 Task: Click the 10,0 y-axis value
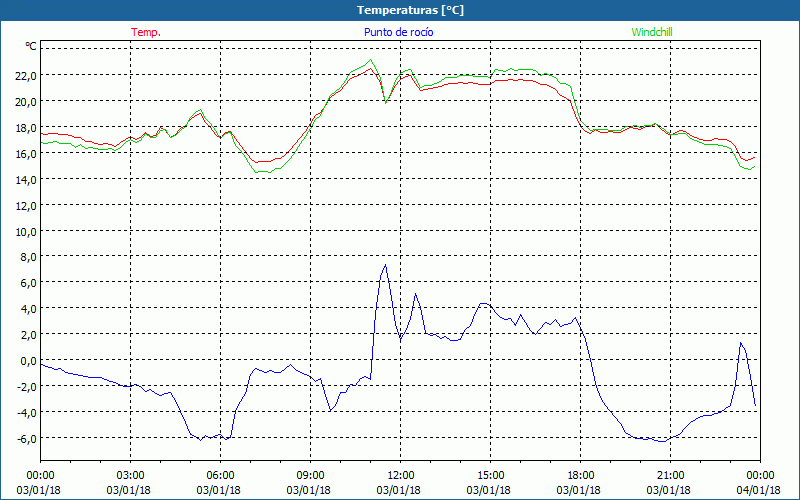click(26, 232)
